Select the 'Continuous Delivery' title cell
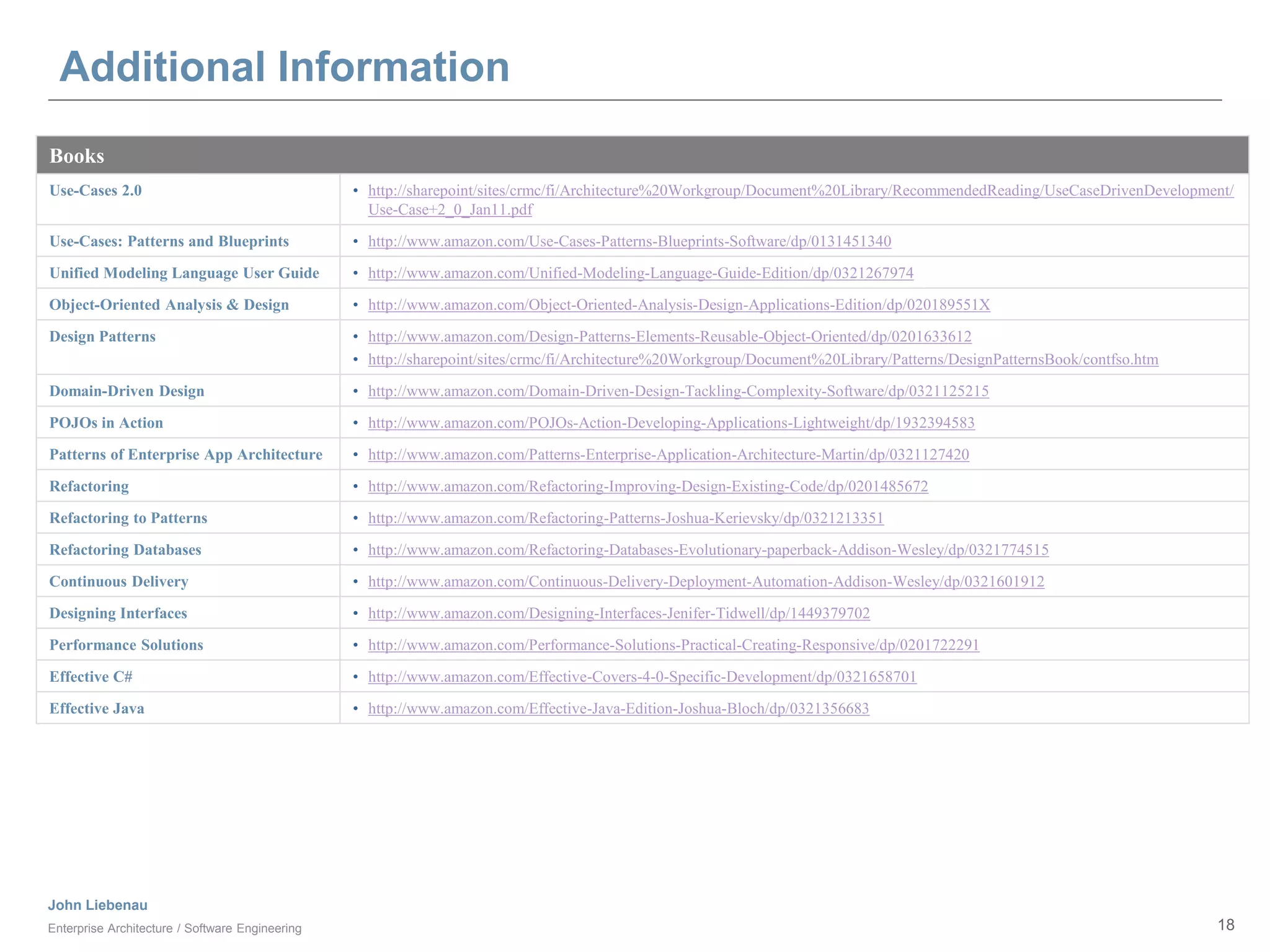This screenshot has width=1270, height=952. [188, 581]
